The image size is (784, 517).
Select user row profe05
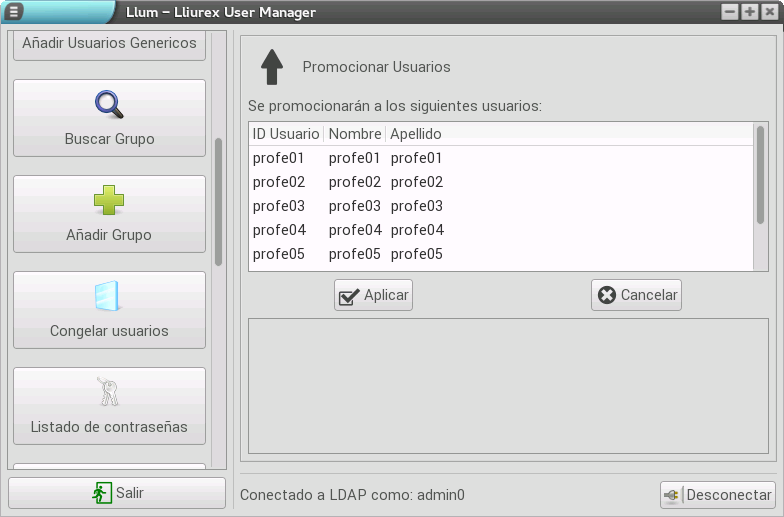500,254
